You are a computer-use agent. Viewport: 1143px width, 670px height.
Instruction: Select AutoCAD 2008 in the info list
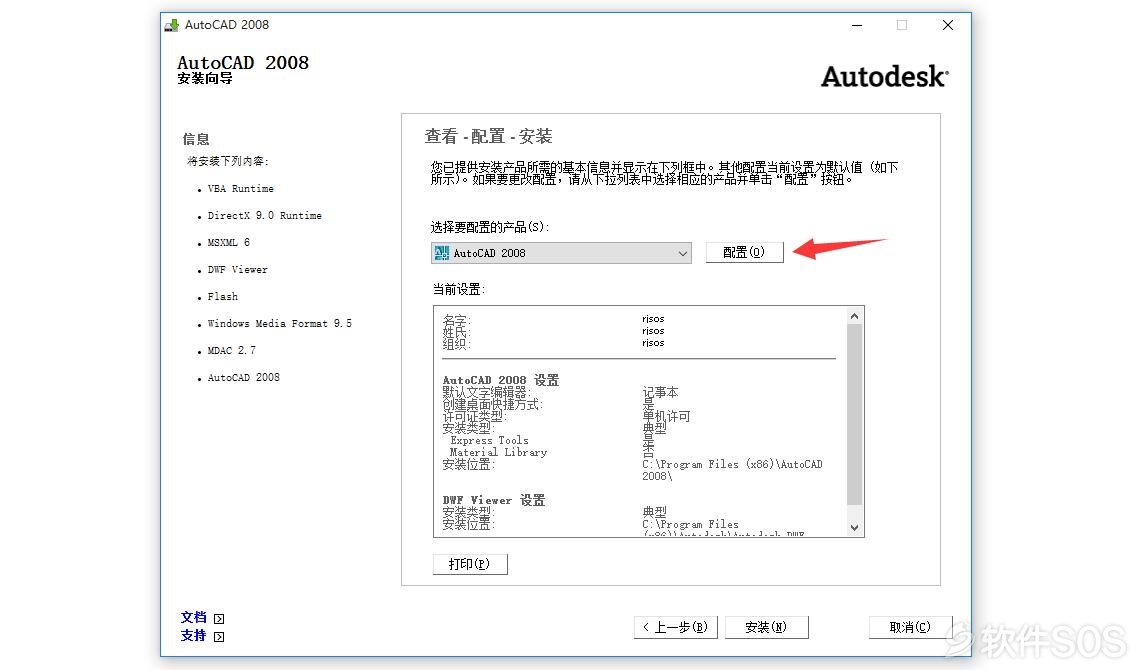tap(243, 378)
